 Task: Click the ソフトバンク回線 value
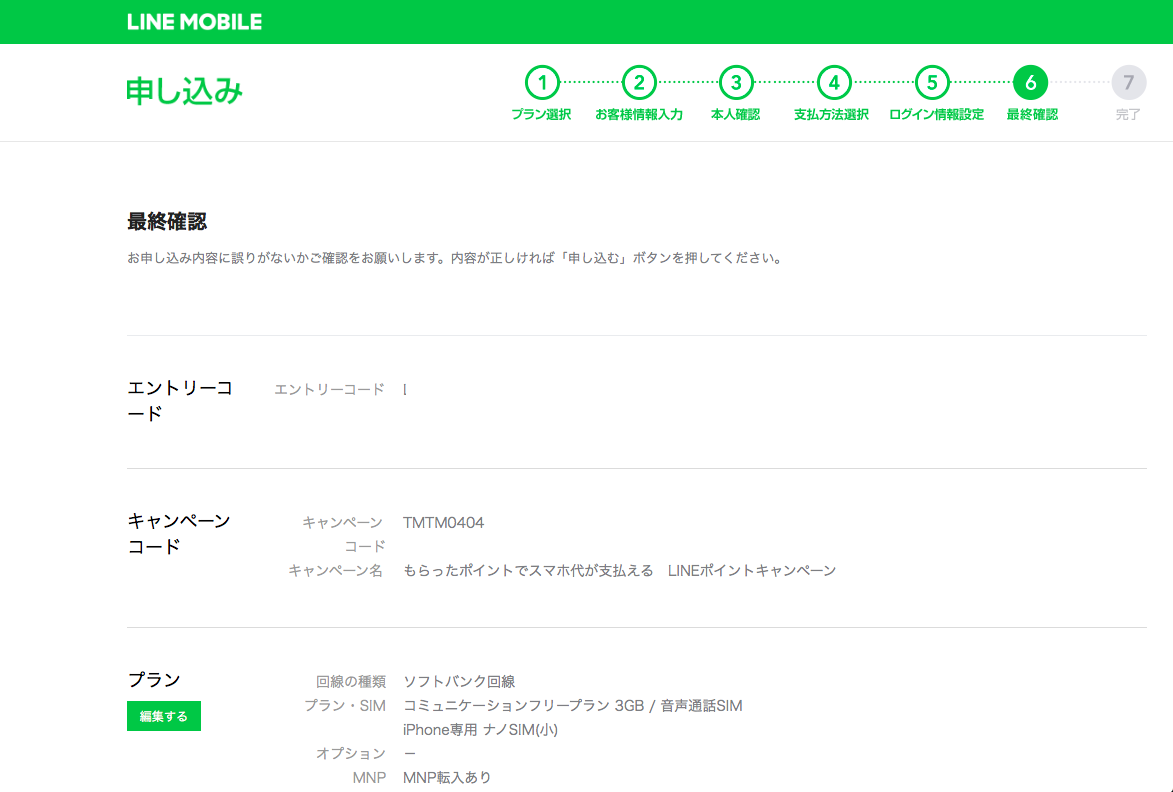coord(459,681)
